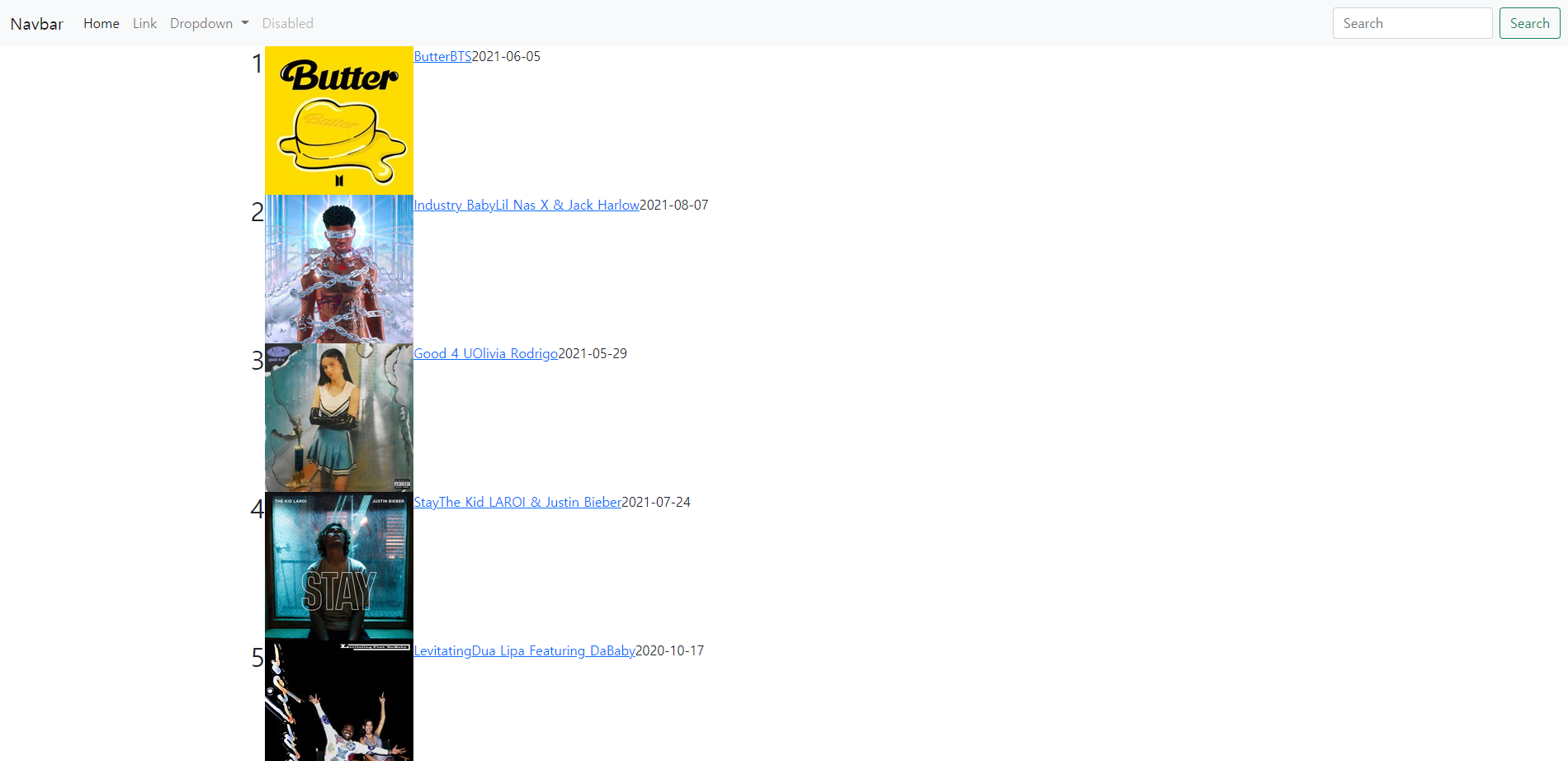This screenshot has height=761, width=1568.
Task: Select the Good 4 U album cover
Action: (339, 418)
